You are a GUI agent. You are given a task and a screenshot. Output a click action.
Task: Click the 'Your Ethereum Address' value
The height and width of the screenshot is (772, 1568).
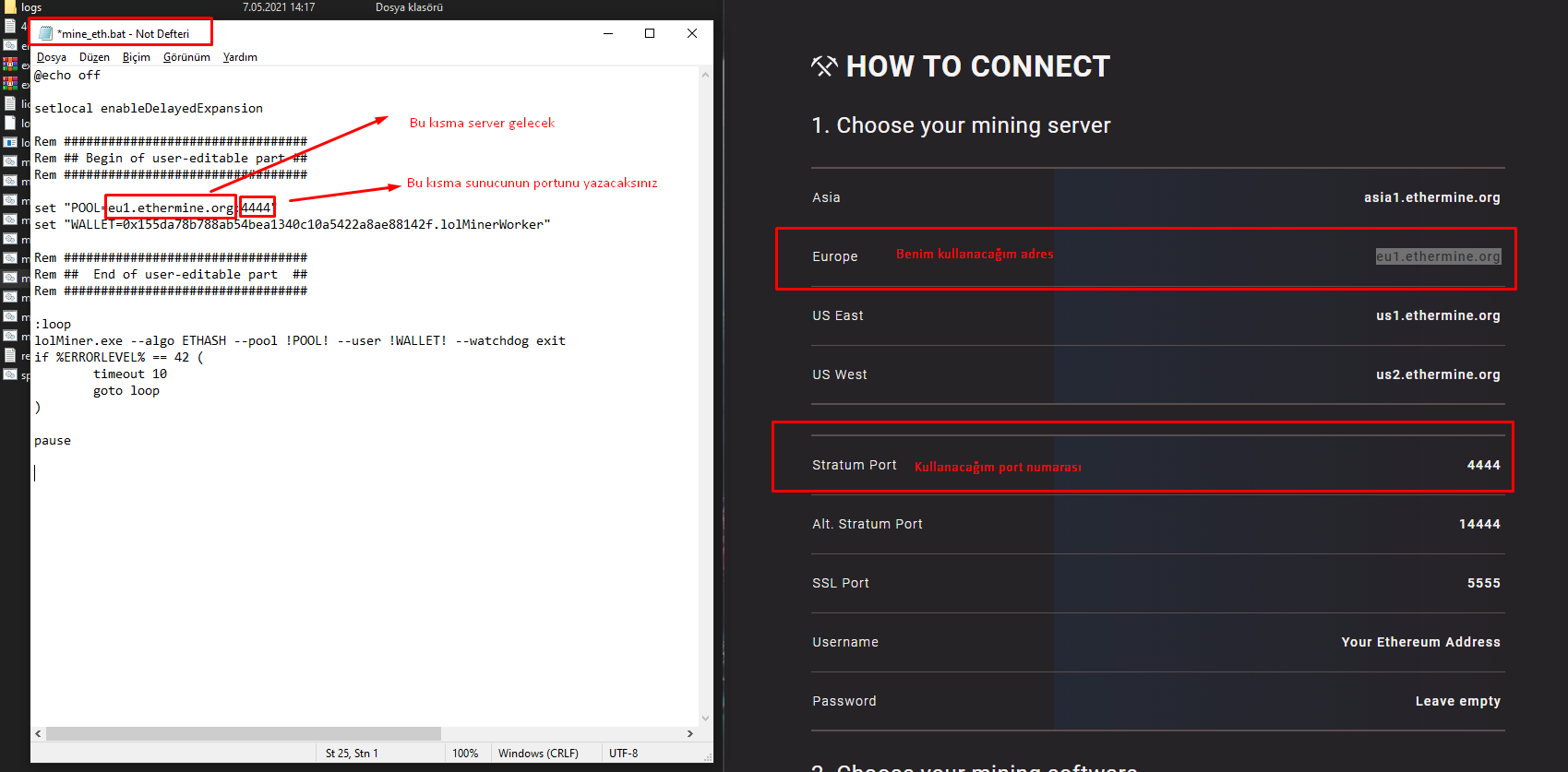[x=1421, y=642]
